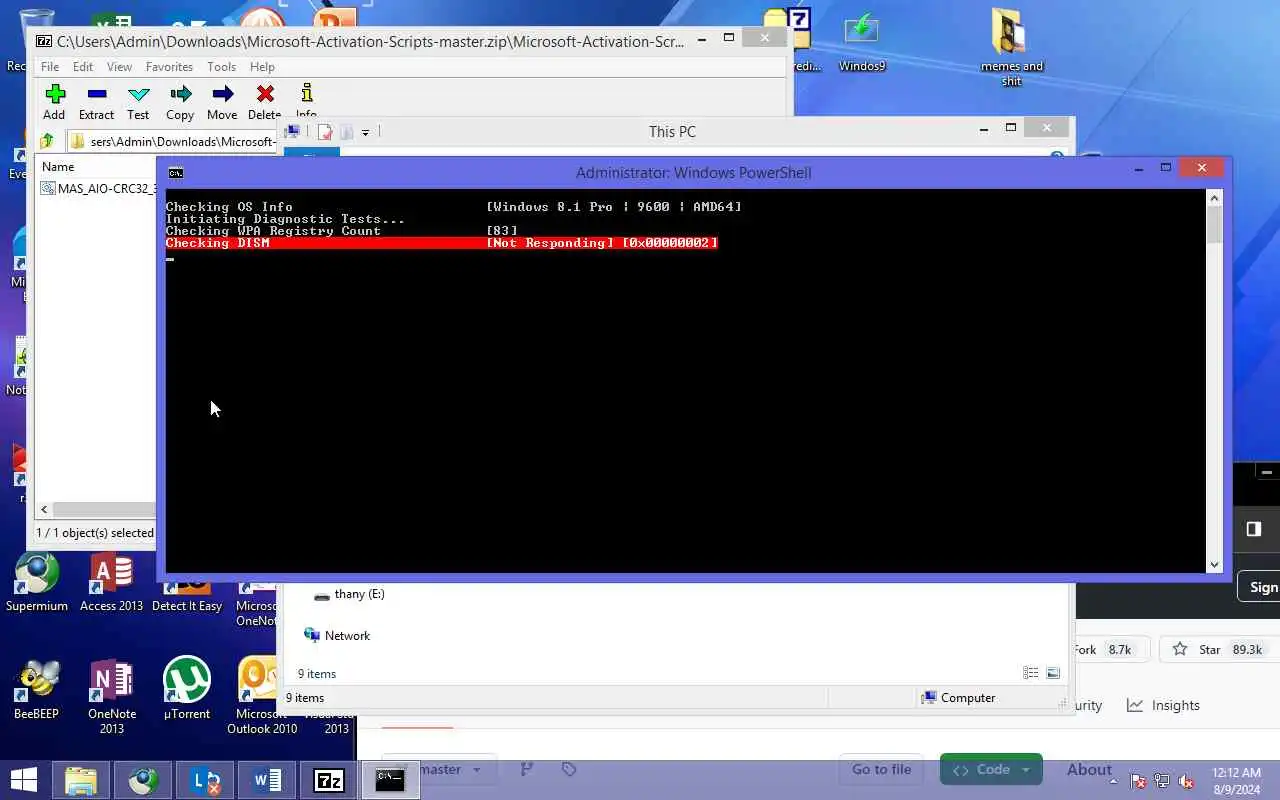
Task: Open Word from the taskbar
Action: tap(267, 780)
